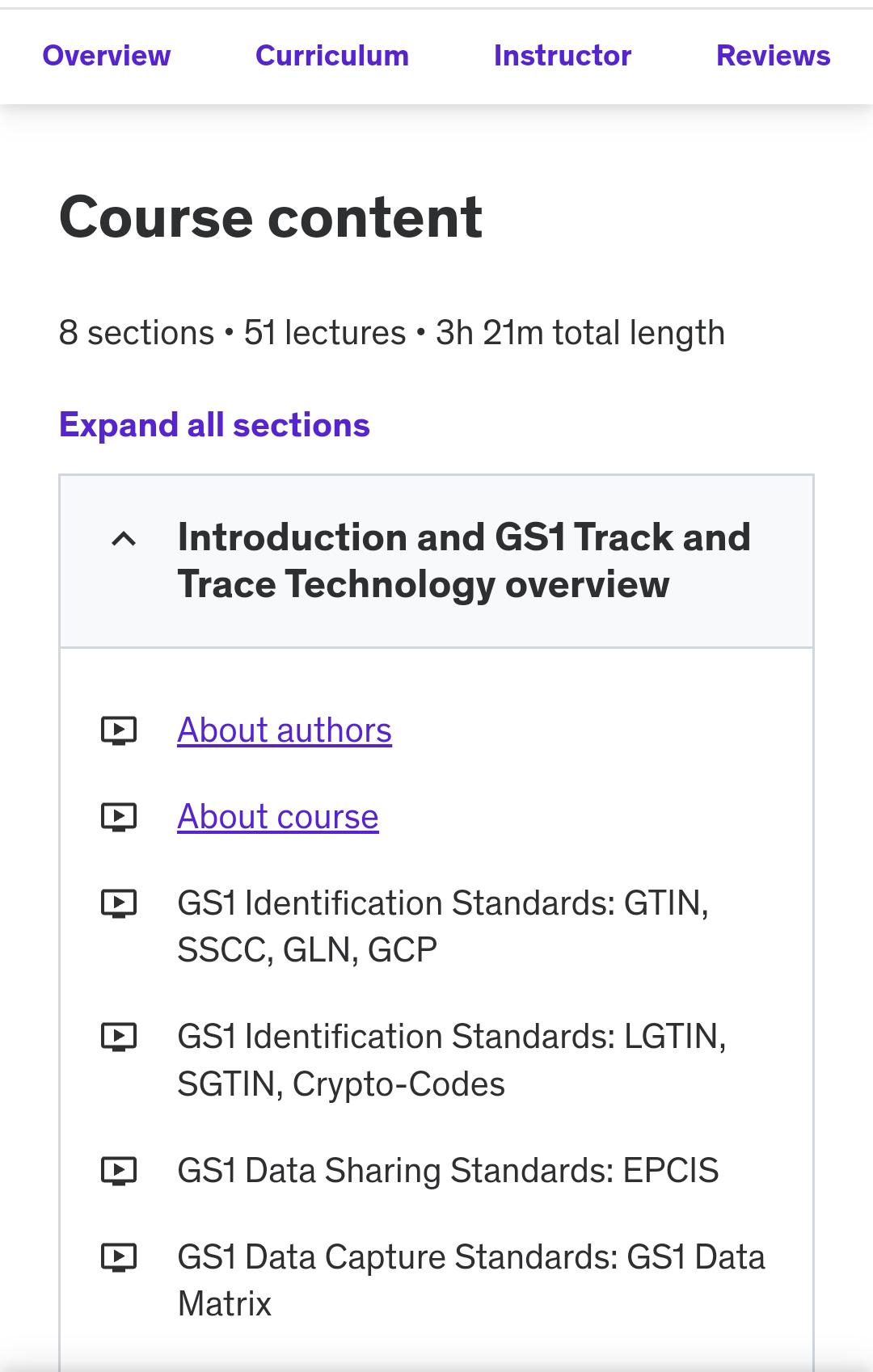Select LGTIN, SGTIN, Crypto-Codes lecture title
This screenshot has width=873, height=1372.
451,1060
